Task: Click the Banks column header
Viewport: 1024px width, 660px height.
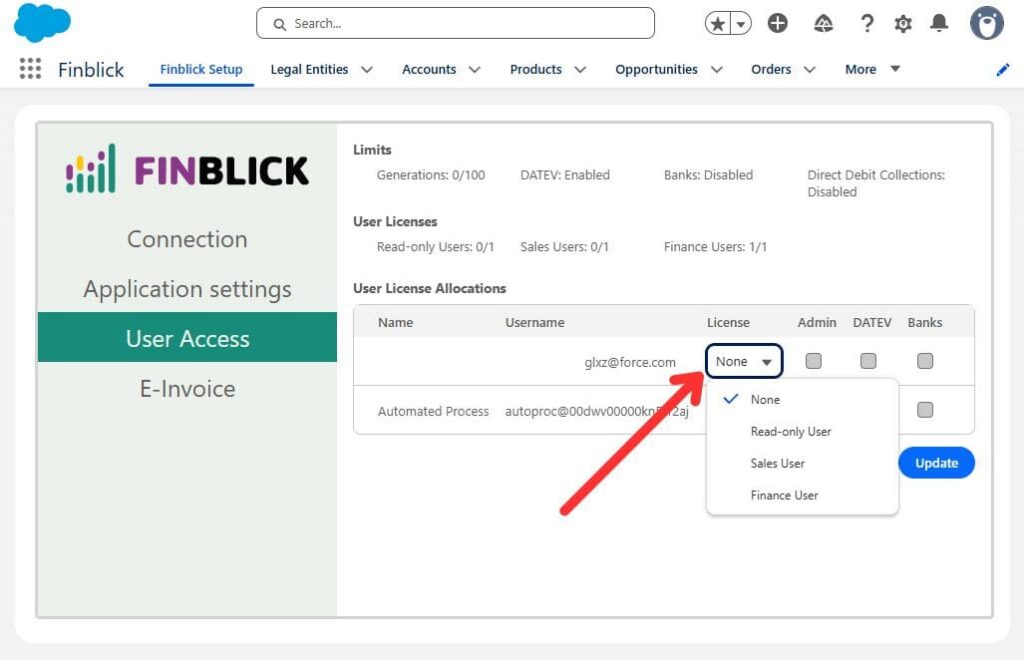Action: click(925, 322)
